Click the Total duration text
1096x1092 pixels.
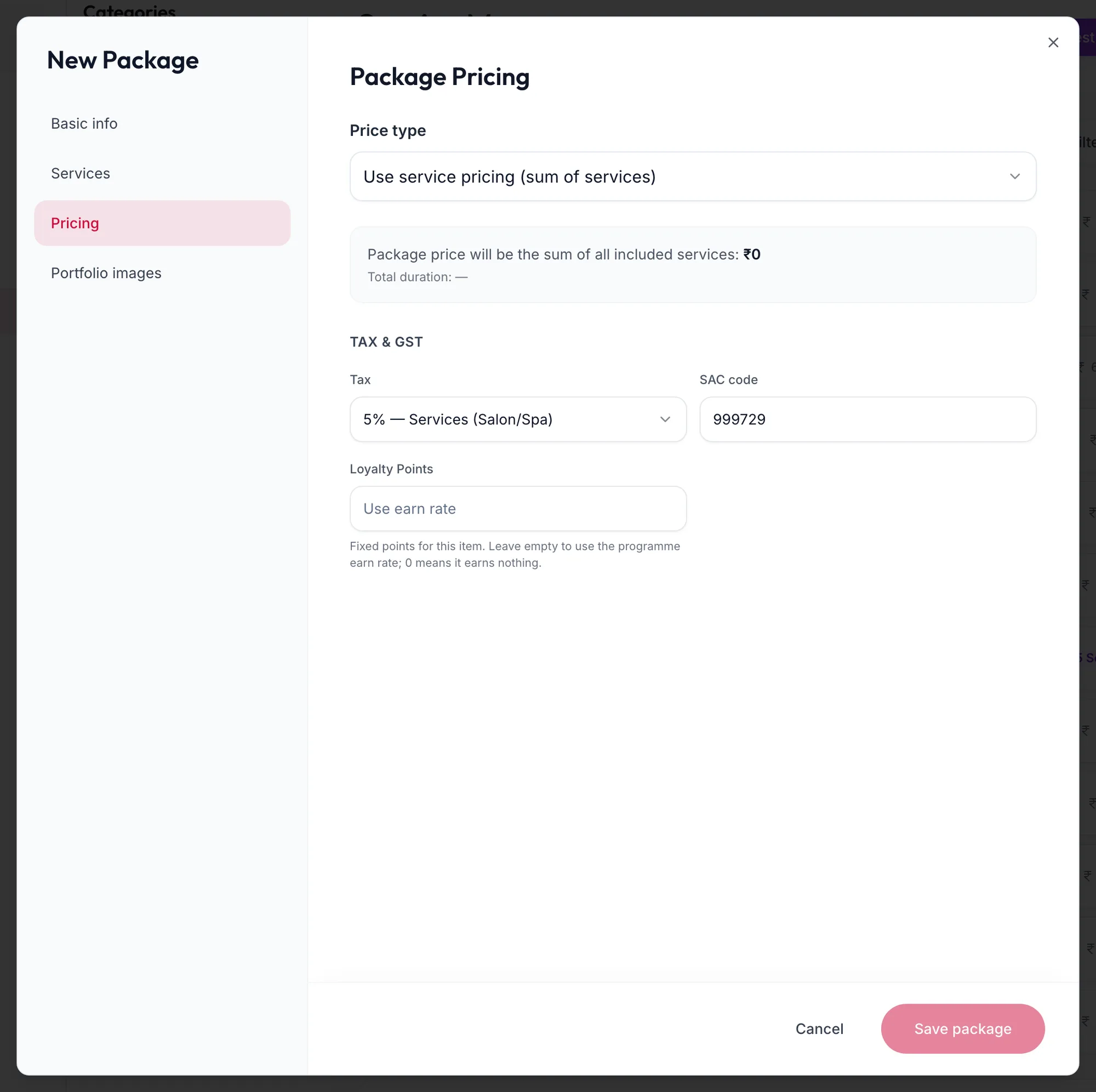coord(418,277)
